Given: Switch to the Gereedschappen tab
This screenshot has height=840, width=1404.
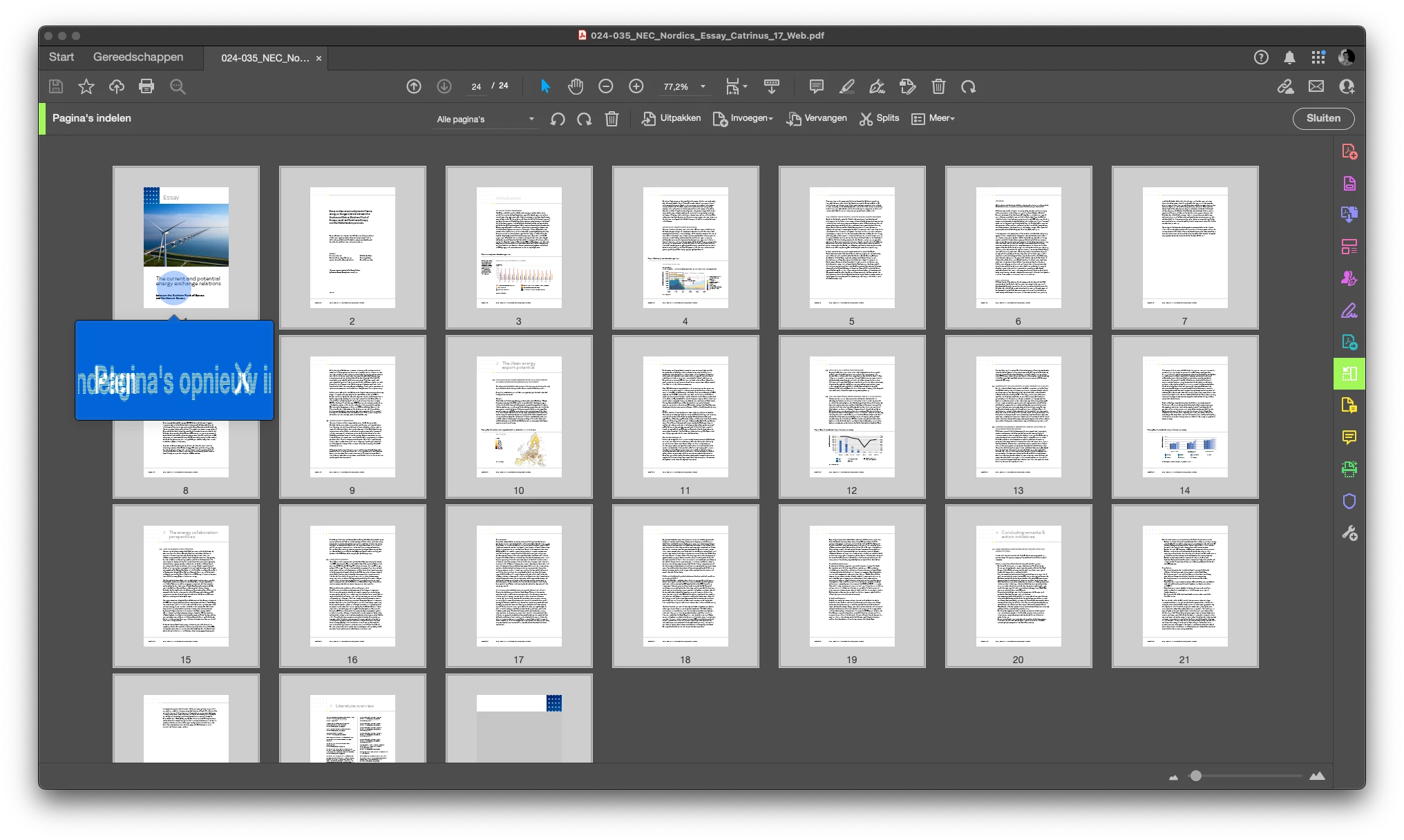Looking at the screenshot, I should pos(138,57).
